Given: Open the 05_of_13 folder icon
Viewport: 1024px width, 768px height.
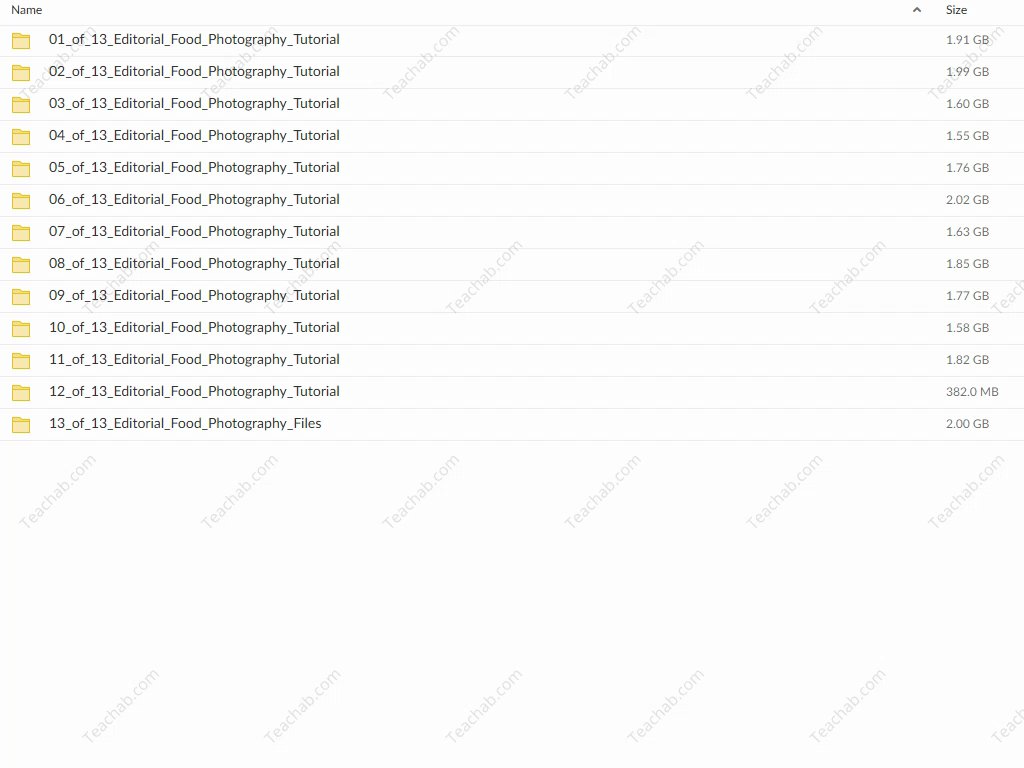Looking at the screenshot, I should pos(21,168).
